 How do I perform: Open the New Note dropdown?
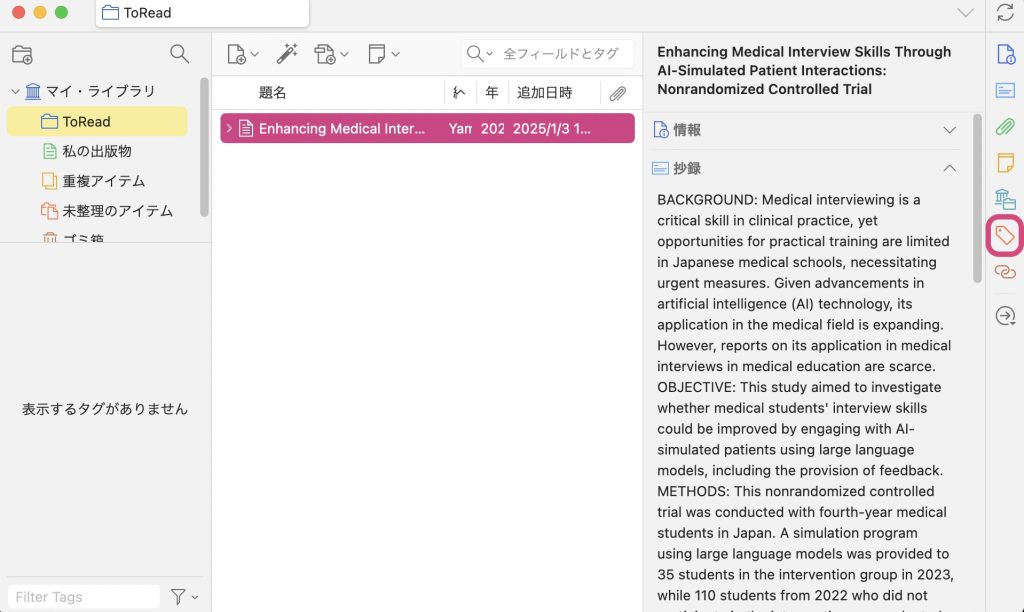383,54
